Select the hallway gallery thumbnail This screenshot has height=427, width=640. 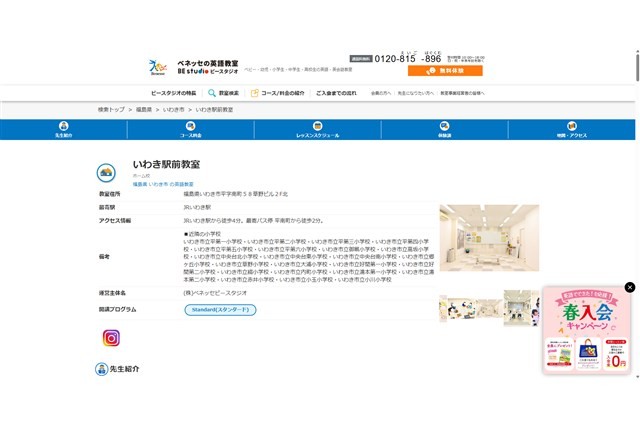coord(489,309)
